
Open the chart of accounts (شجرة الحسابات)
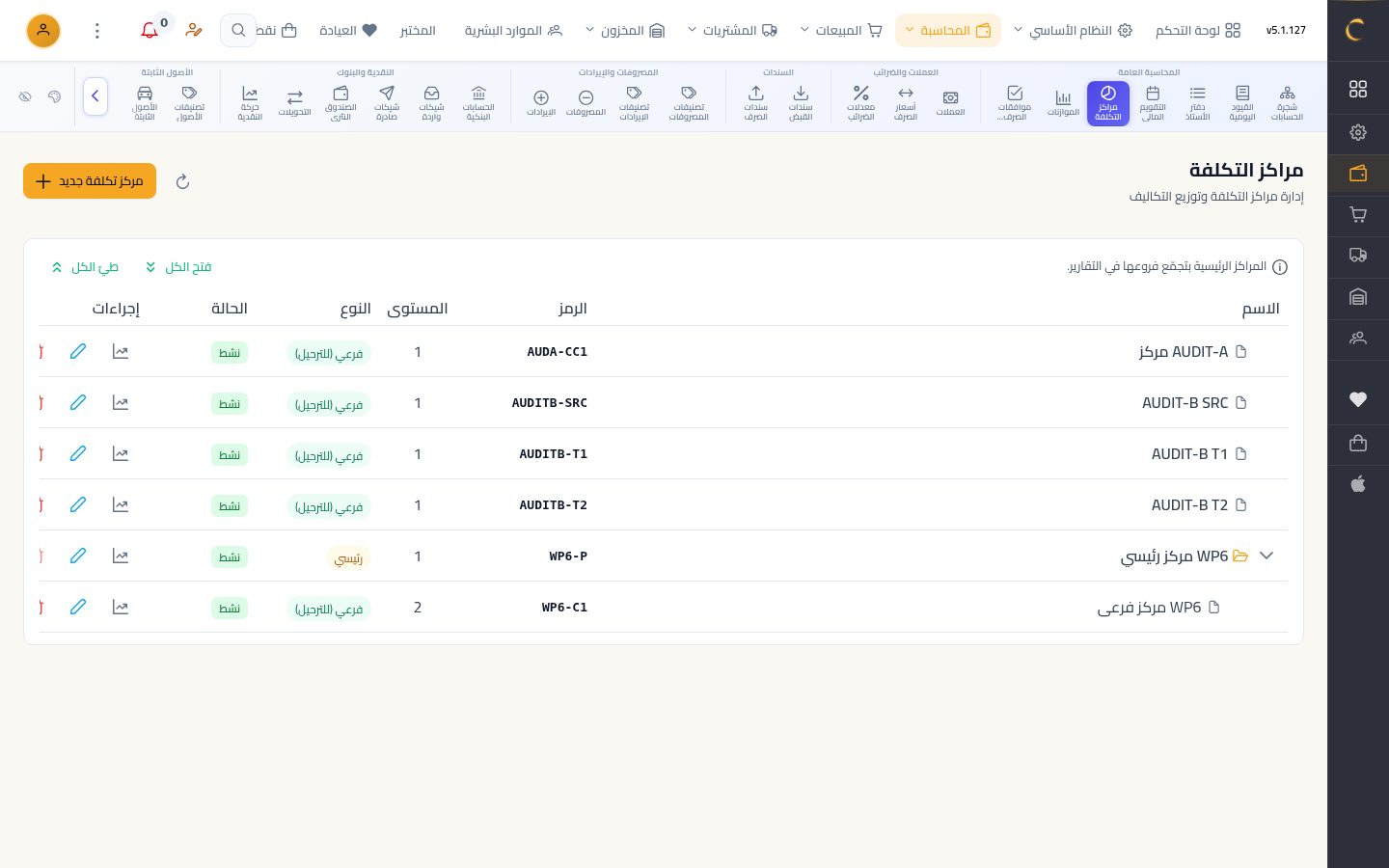tap(1287, 103)
